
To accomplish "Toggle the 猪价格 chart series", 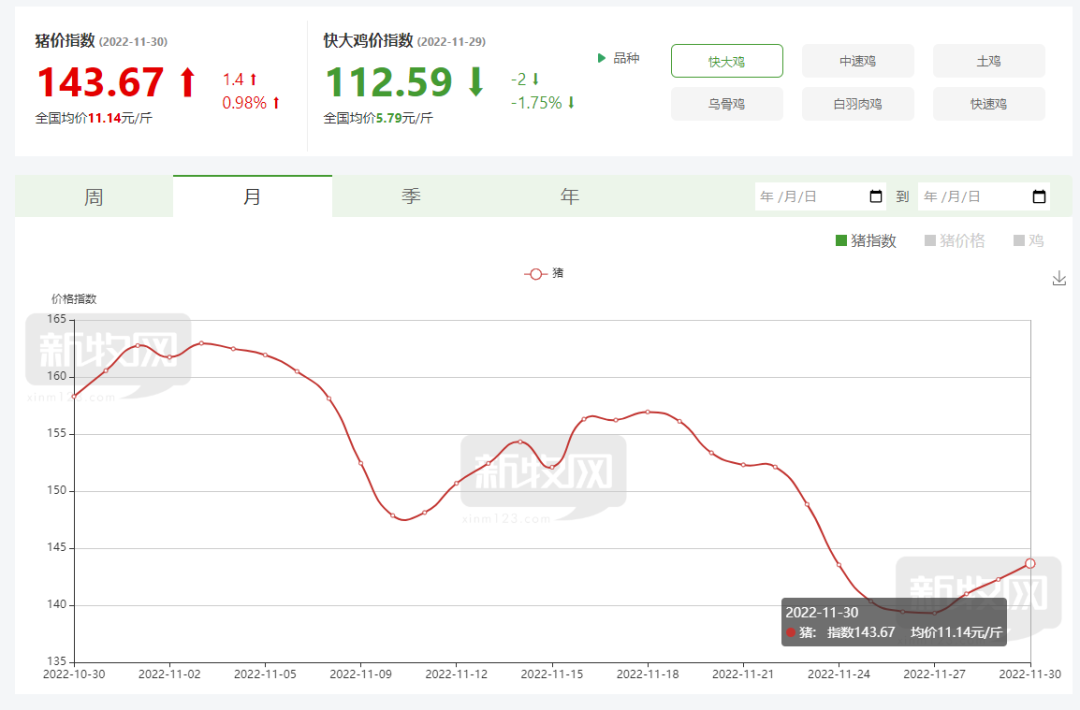I will coord(955,240).
